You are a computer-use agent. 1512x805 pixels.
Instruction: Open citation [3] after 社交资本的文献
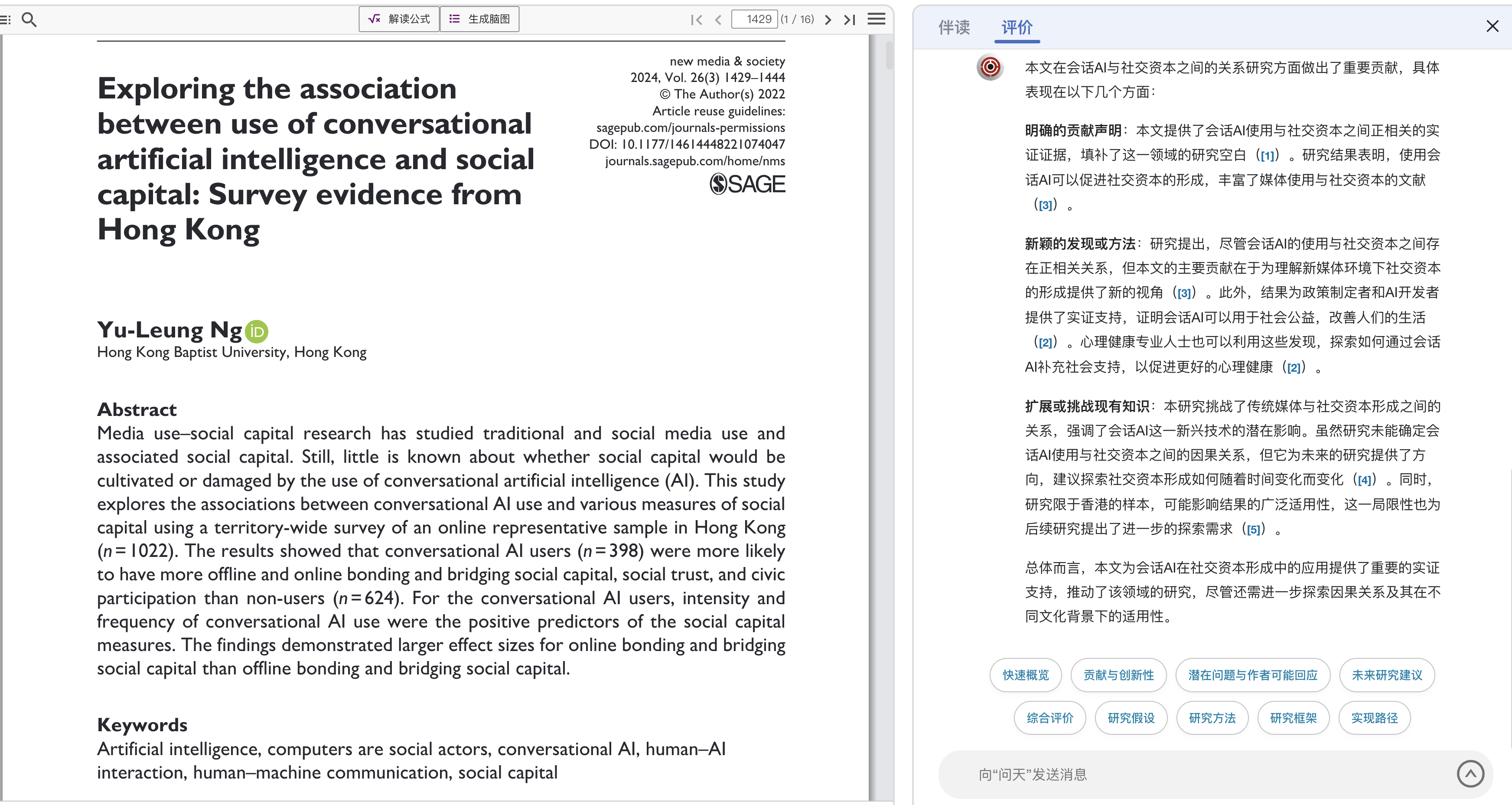(x=1046, y=206)
